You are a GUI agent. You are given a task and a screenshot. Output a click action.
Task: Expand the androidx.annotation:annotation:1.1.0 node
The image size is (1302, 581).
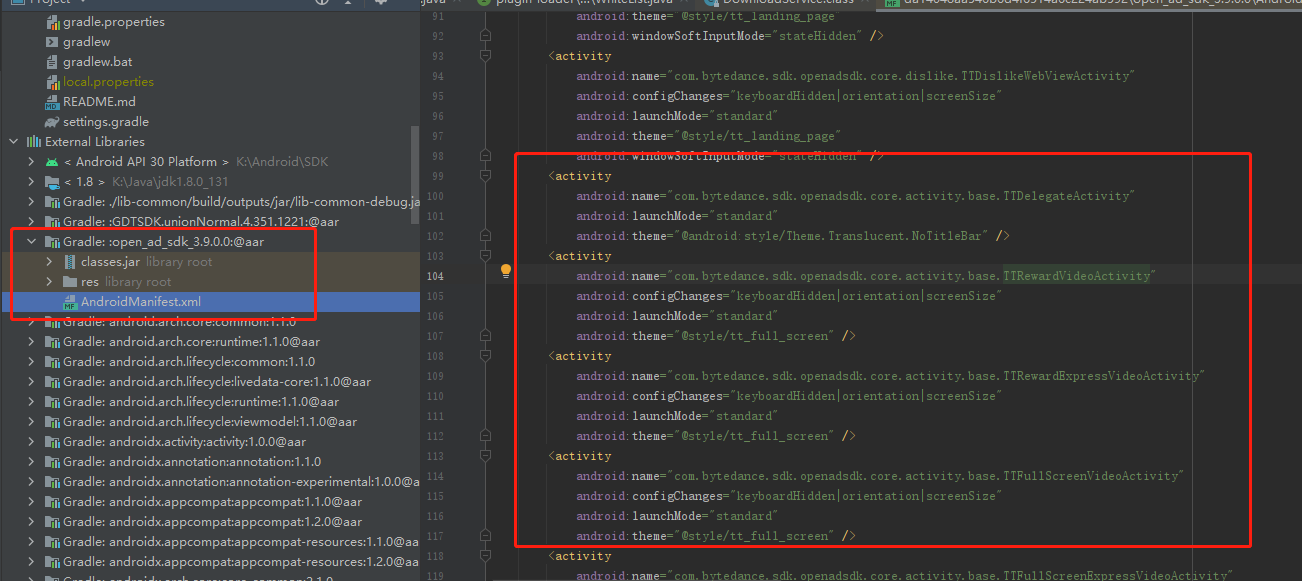point(31,462)
